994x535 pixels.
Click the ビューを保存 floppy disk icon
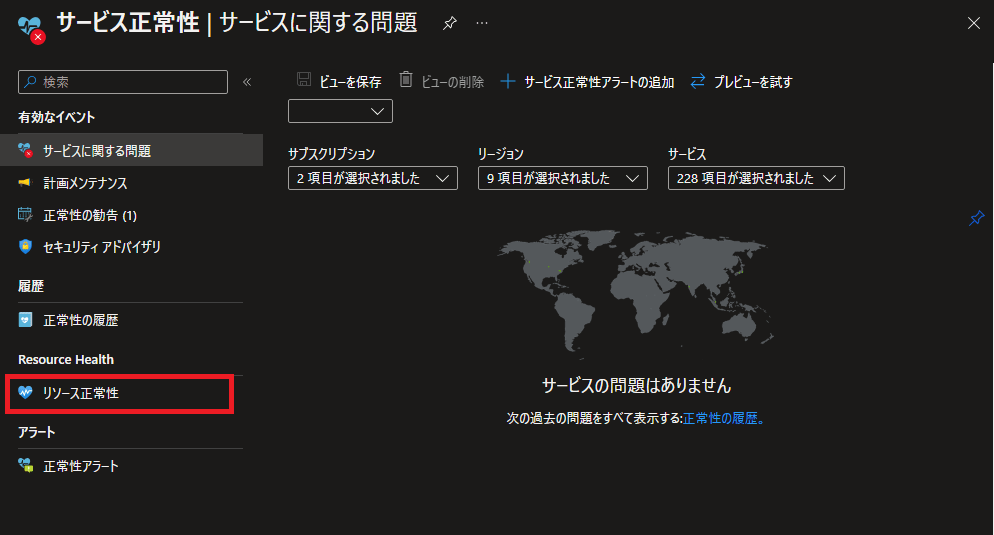pyautogui.click(x=304, y=80)
